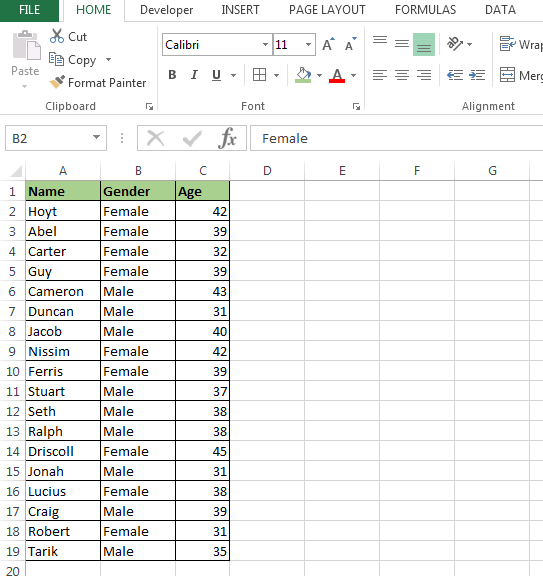
Task: Click the Cut scissors icon
Action: pyautogui.click(x=57, y=36)
